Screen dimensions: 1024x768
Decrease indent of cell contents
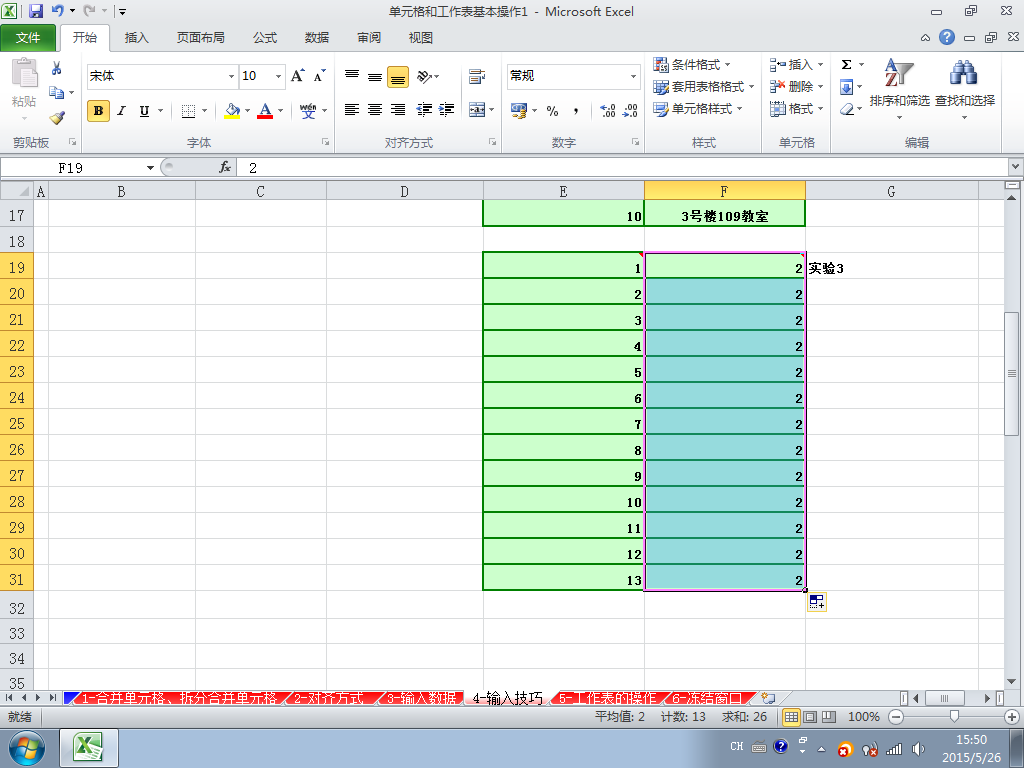pos(424,110)
